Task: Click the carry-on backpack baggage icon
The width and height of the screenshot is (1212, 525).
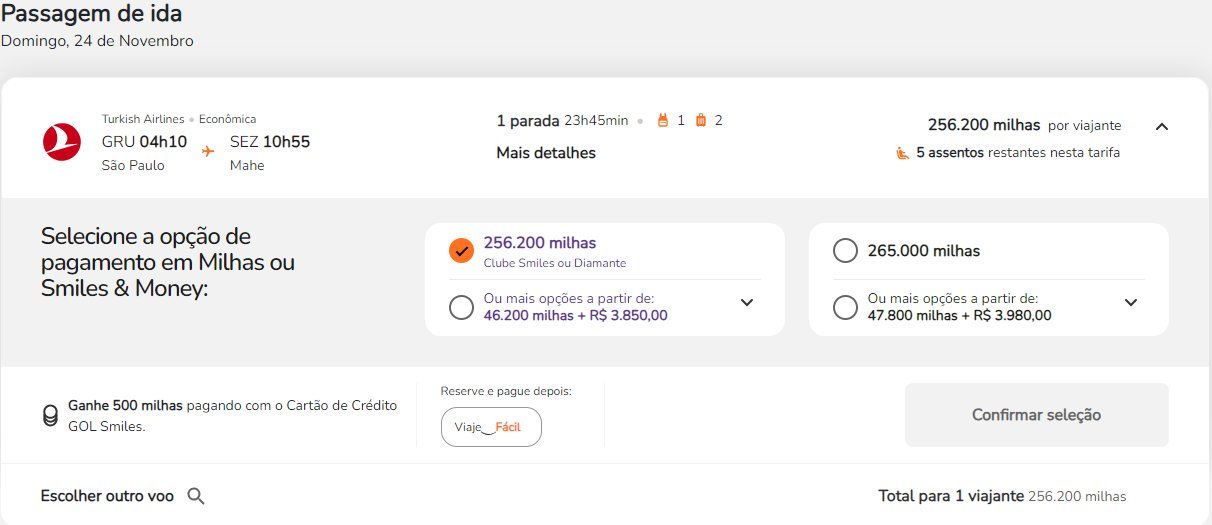Action: pyautogui.click(x=662, y=121)
